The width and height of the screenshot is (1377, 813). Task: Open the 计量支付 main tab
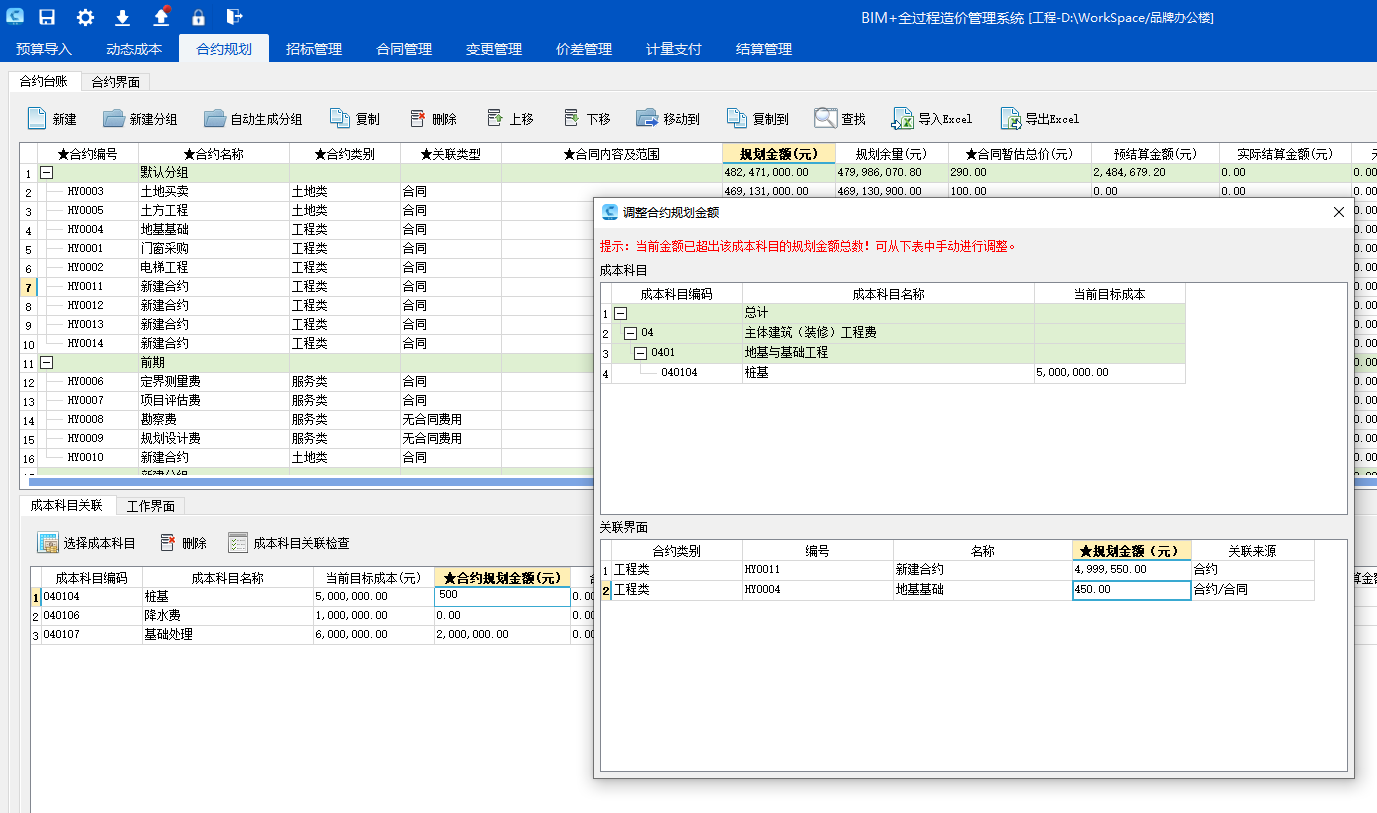click(x=674, y=49)
